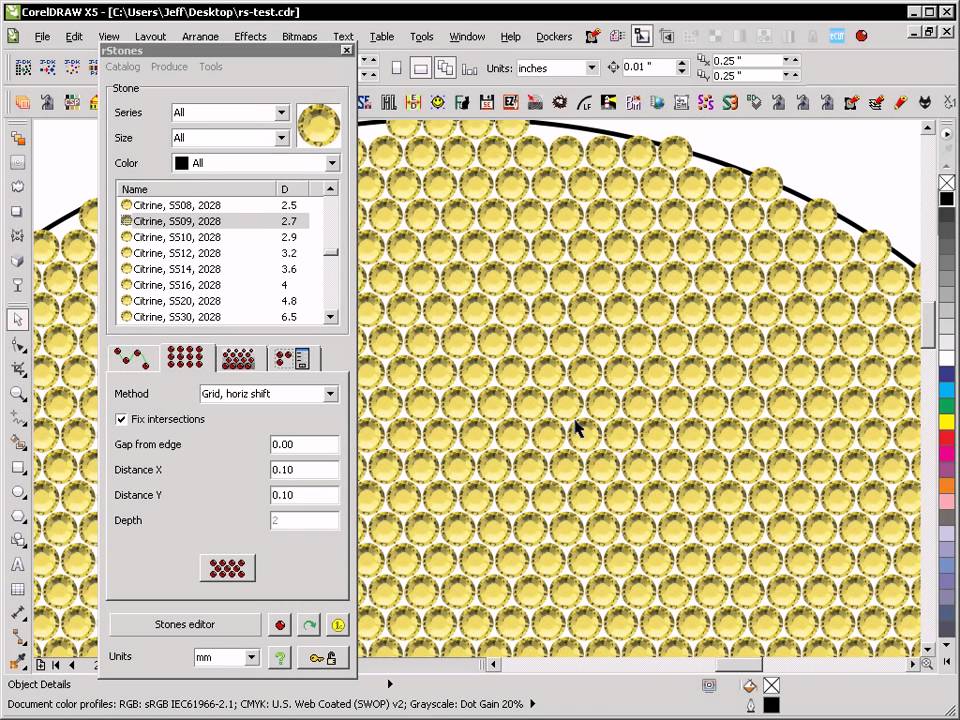Click the apply grid fill button

pyautogui.click(x=228, y=568)
